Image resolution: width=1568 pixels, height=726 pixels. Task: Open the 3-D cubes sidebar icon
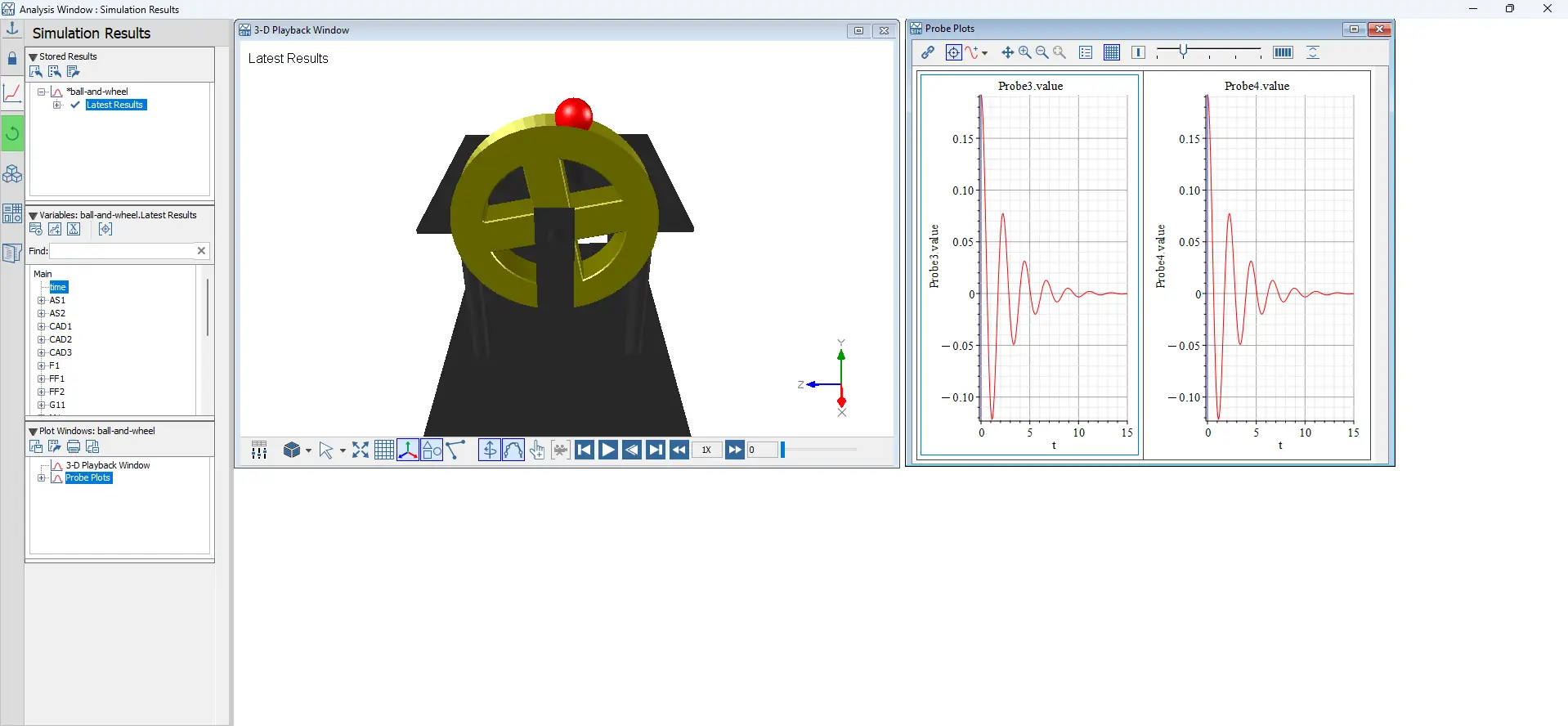point(12,173)
